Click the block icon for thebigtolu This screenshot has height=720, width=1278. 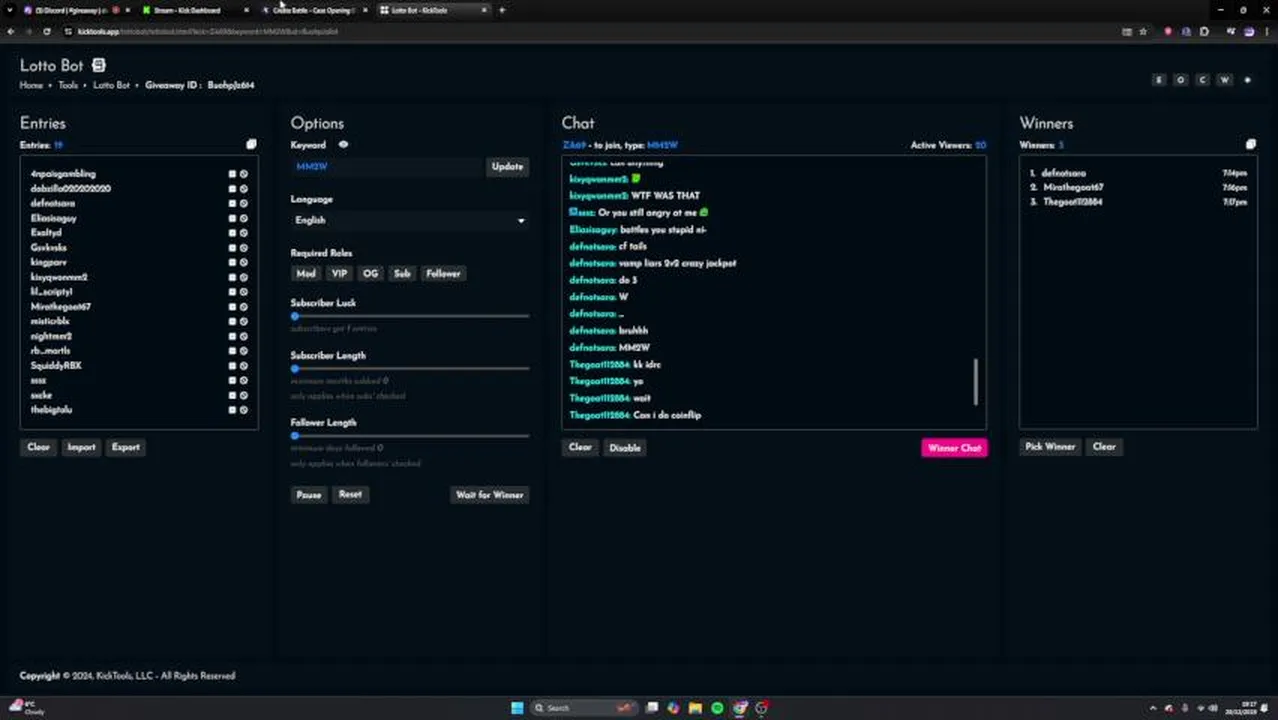243,410
